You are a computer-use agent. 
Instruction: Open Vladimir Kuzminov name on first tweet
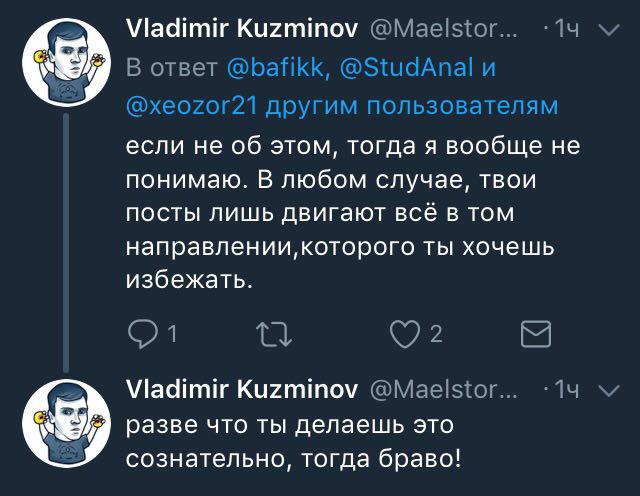coord(242,29)
